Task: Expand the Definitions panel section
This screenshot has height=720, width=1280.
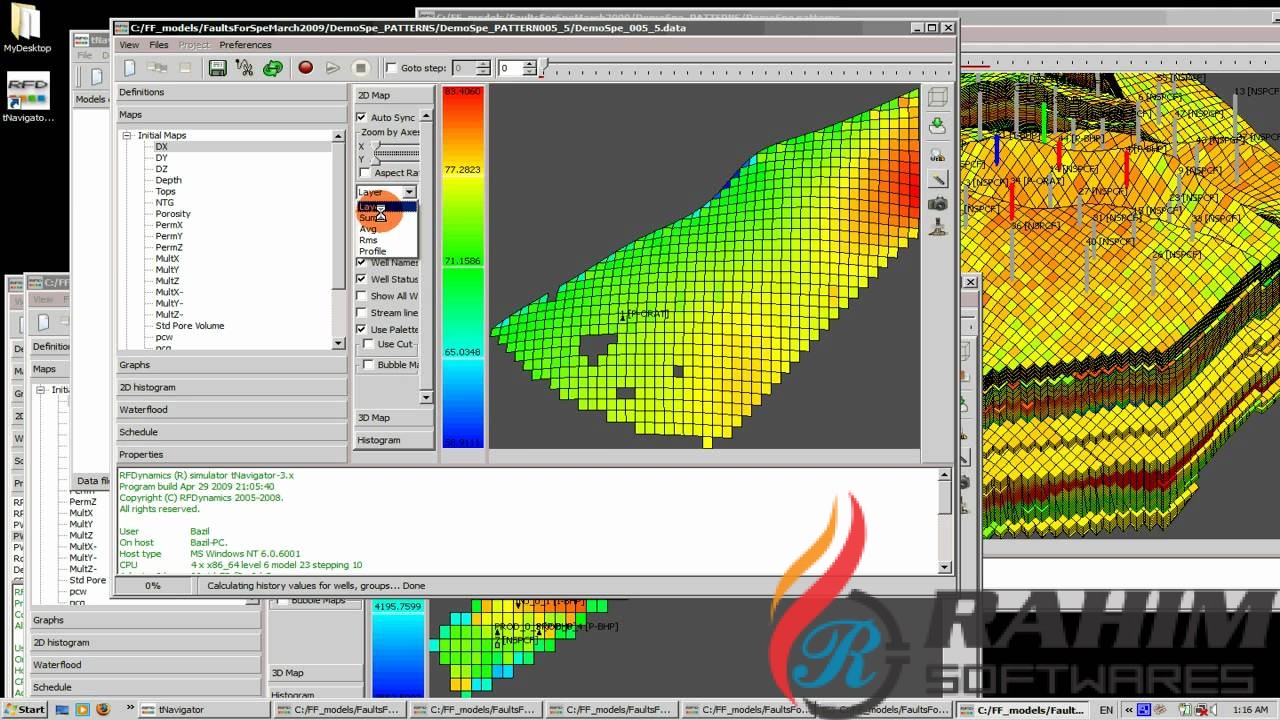Action: click(232, 92)
